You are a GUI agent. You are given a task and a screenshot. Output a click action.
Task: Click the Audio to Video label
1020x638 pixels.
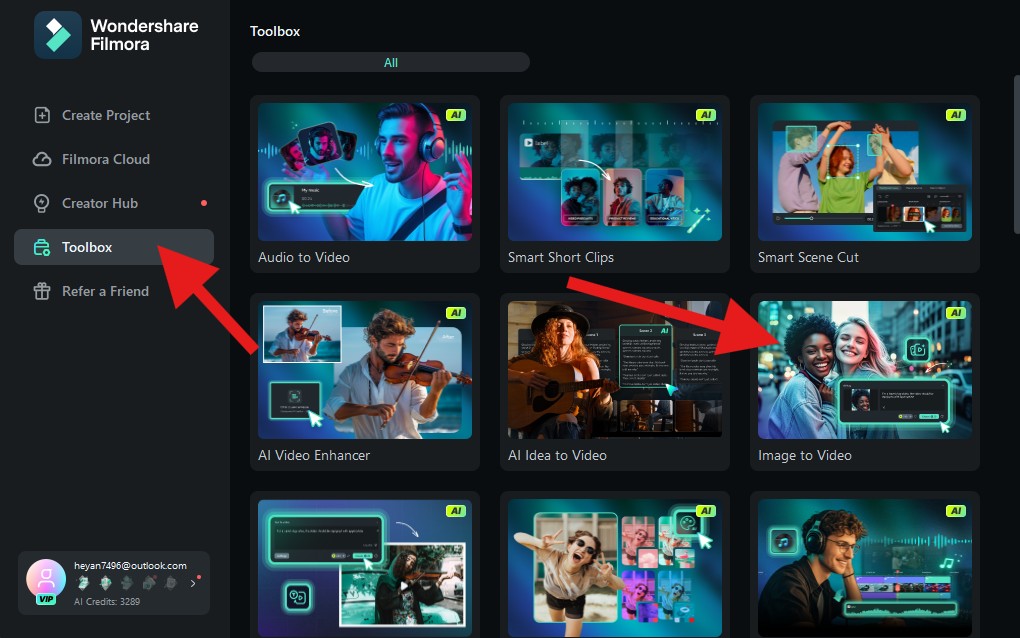[304, 258]
